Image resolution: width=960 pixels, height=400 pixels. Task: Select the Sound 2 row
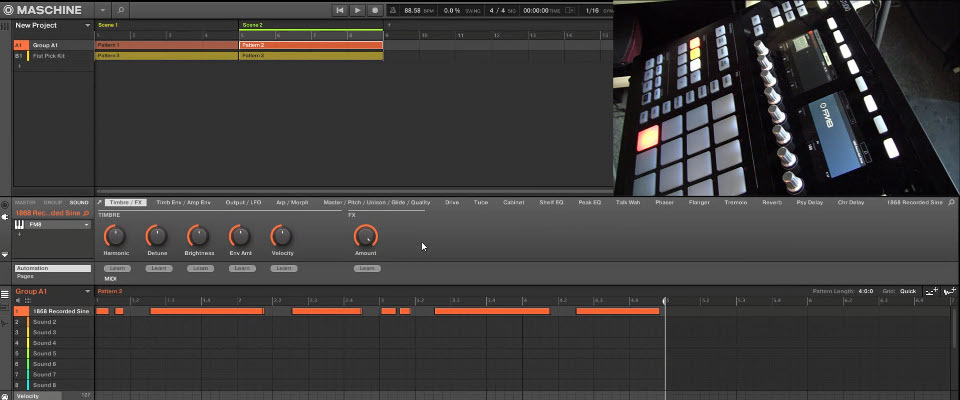pos(53,322)
